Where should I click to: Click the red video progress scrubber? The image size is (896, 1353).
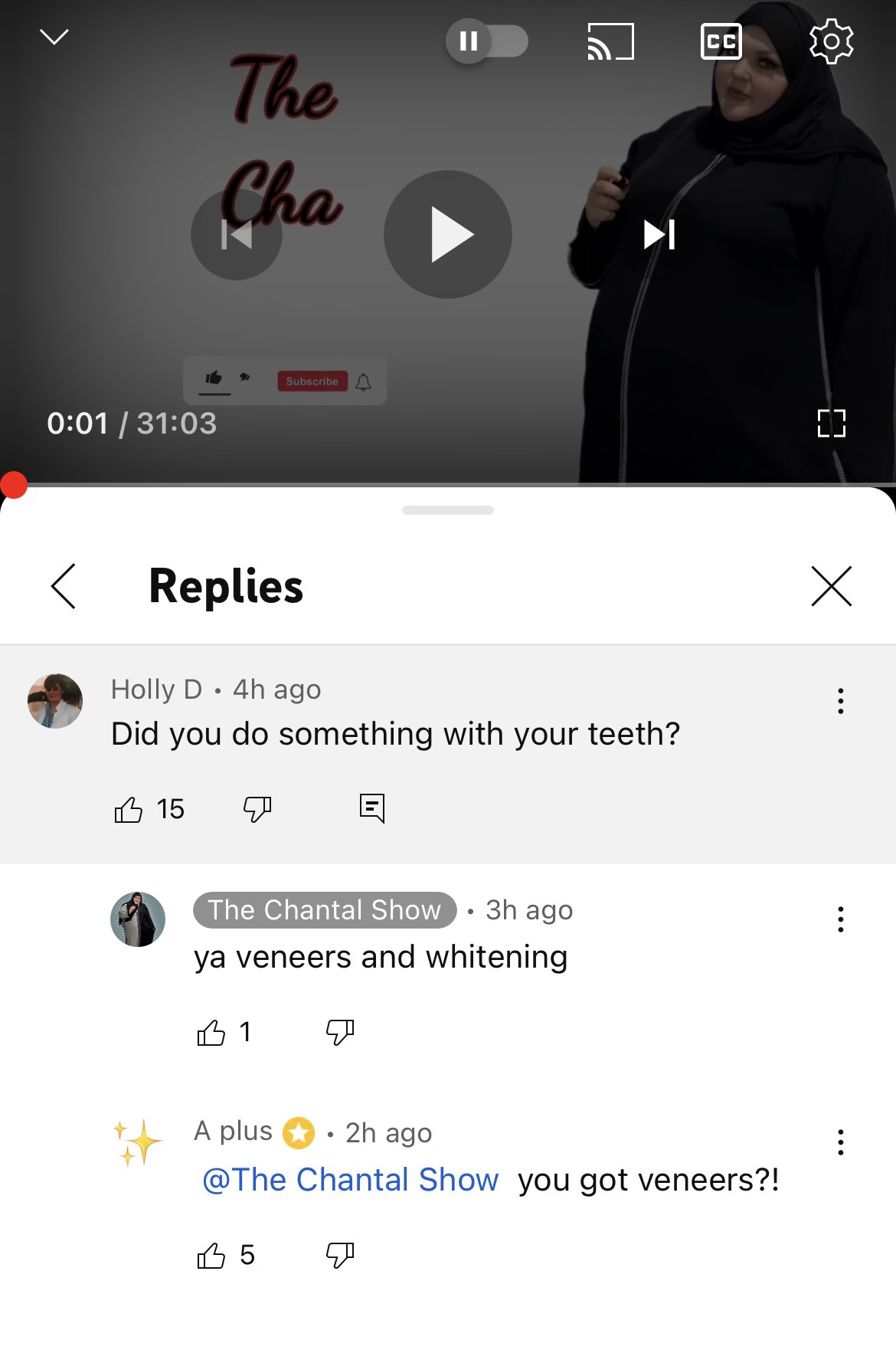(14, 485)
